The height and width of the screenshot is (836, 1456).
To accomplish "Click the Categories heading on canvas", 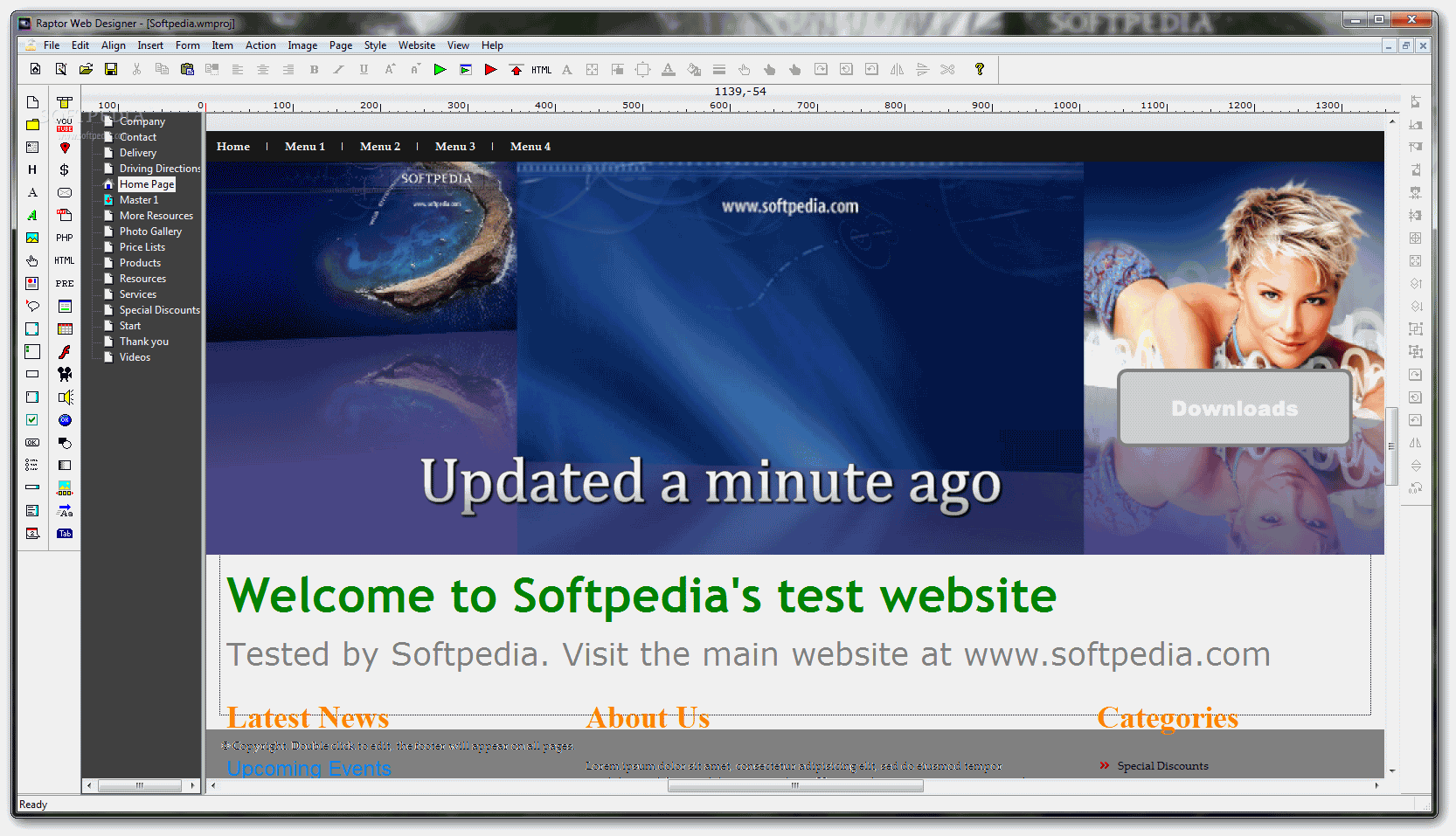I will [1168, 718].
